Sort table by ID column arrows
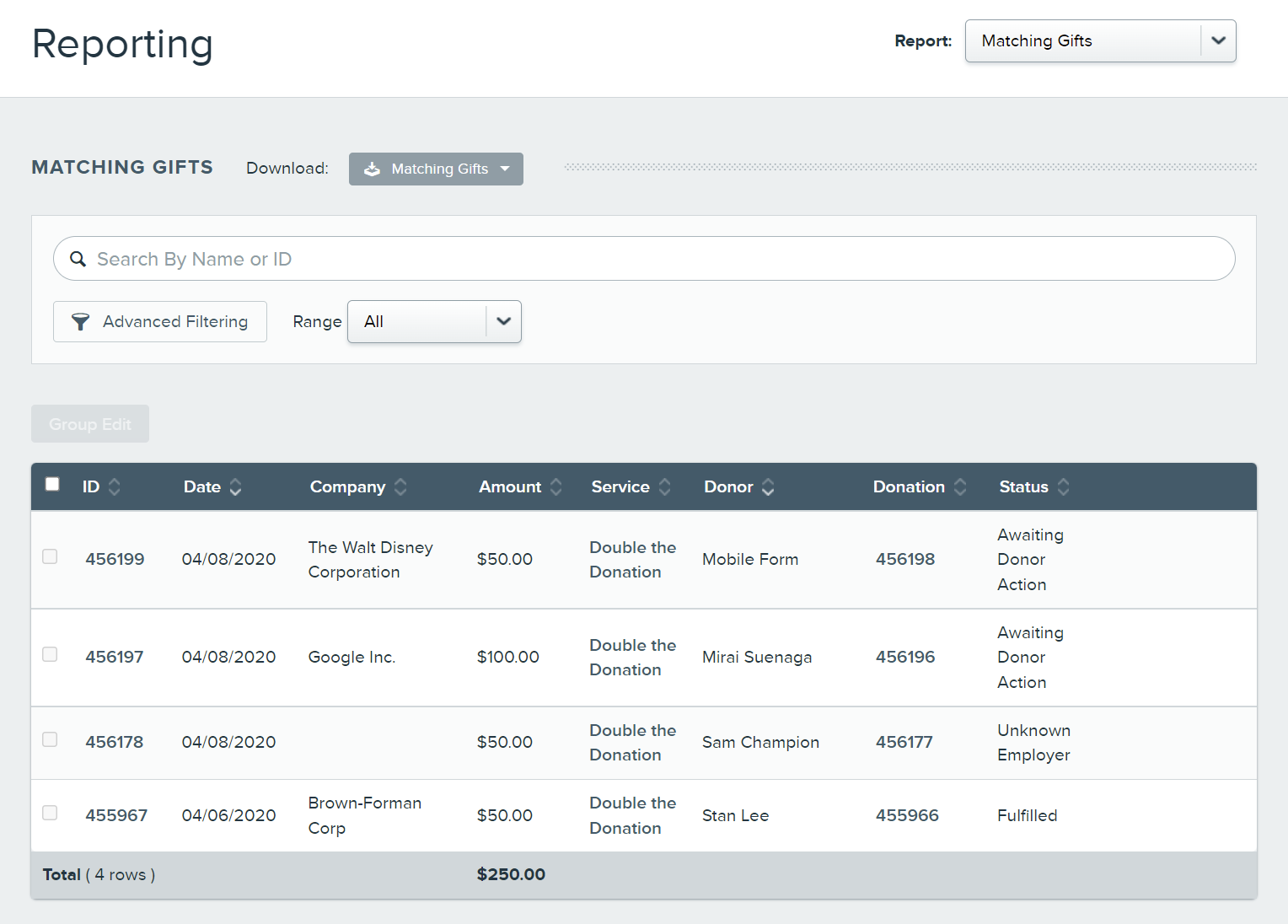 click(115, 486)
